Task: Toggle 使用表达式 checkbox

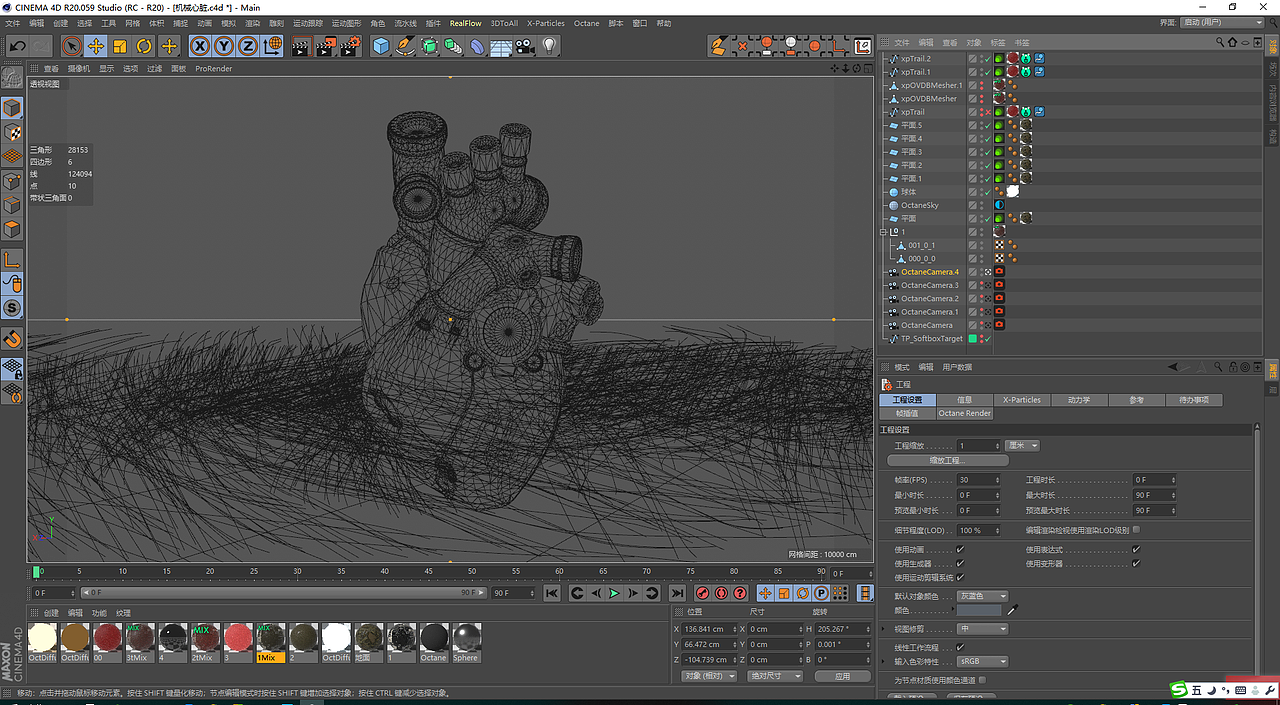Action: [x=1136, y=549]
